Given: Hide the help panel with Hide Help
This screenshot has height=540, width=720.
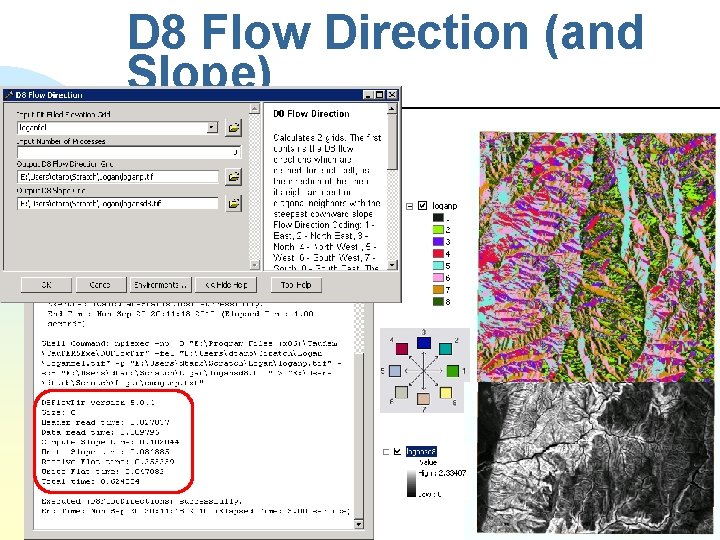Looking at the screenshot, I should coord(226,285).
